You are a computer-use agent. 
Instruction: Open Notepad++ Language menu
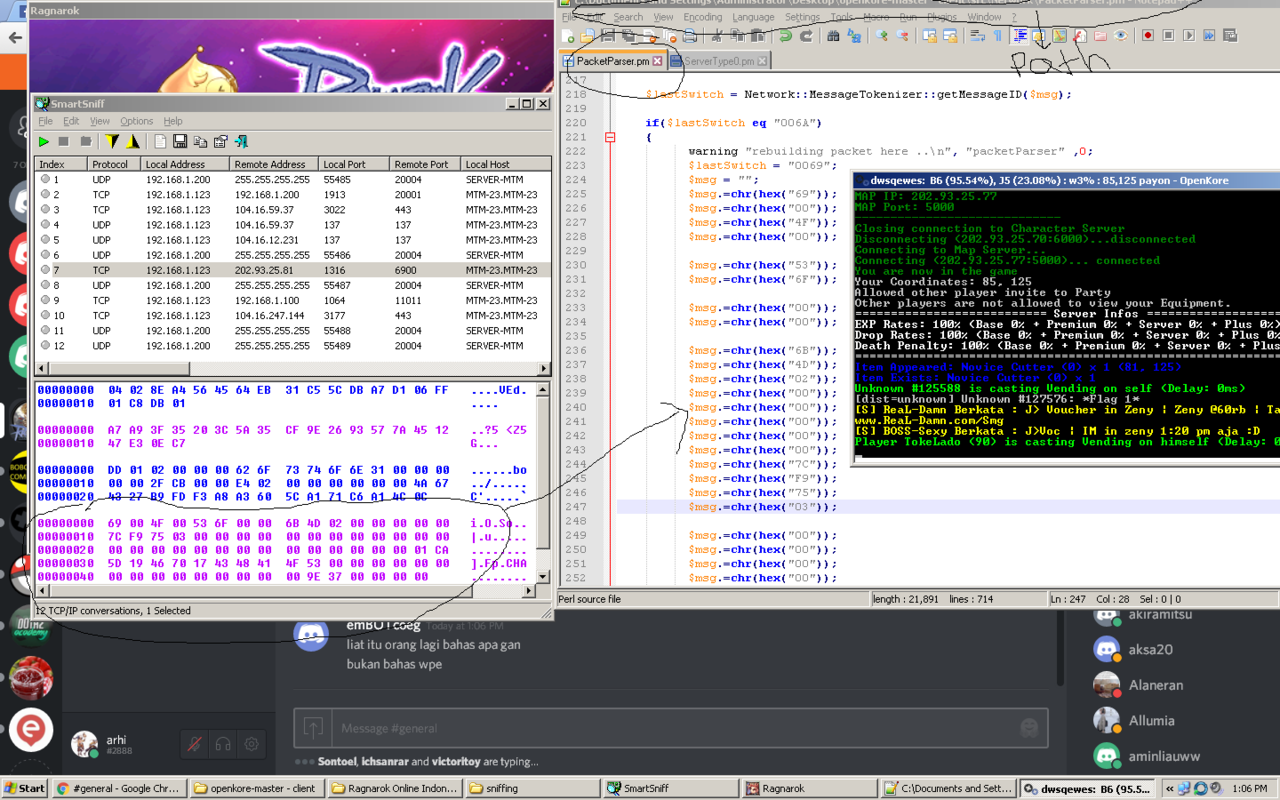click(x=753, y=17)
